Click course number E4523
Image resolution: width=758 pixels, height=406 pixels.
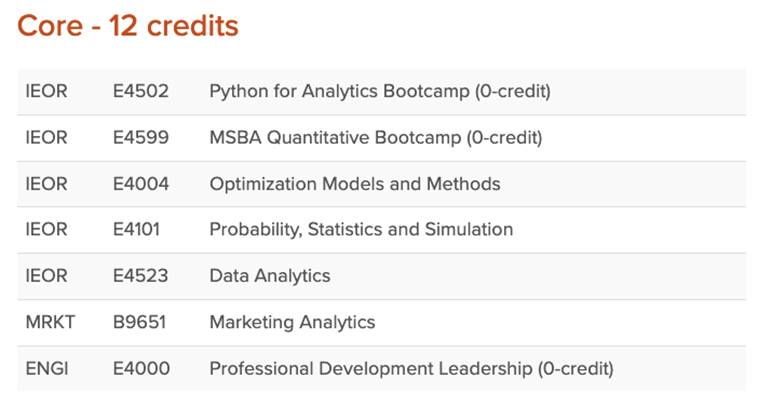pyautogui.click(x=140, y=276)
